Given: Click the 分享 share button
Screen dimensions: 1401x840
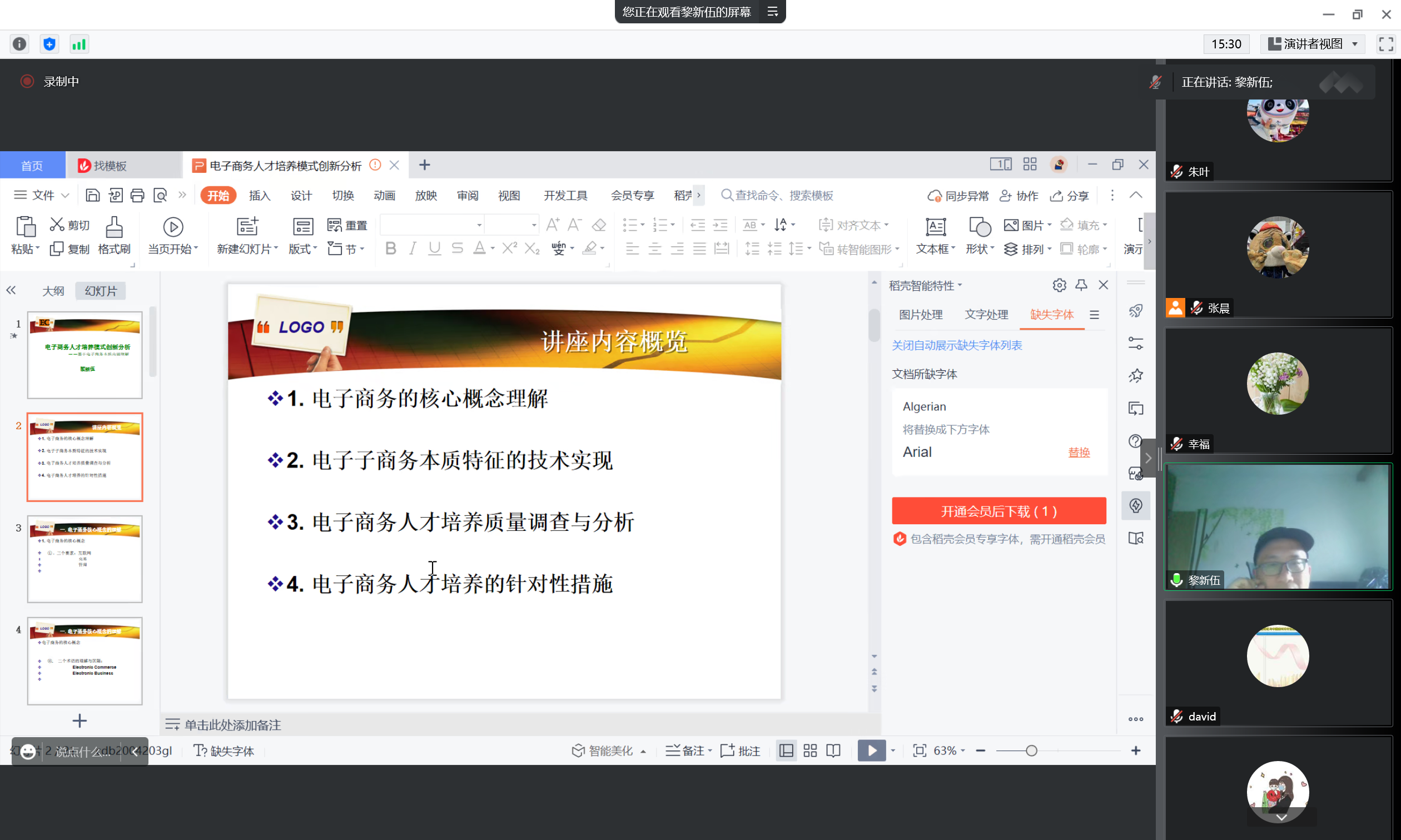Looking at the screenshot, I should (x=1069, y=195).
